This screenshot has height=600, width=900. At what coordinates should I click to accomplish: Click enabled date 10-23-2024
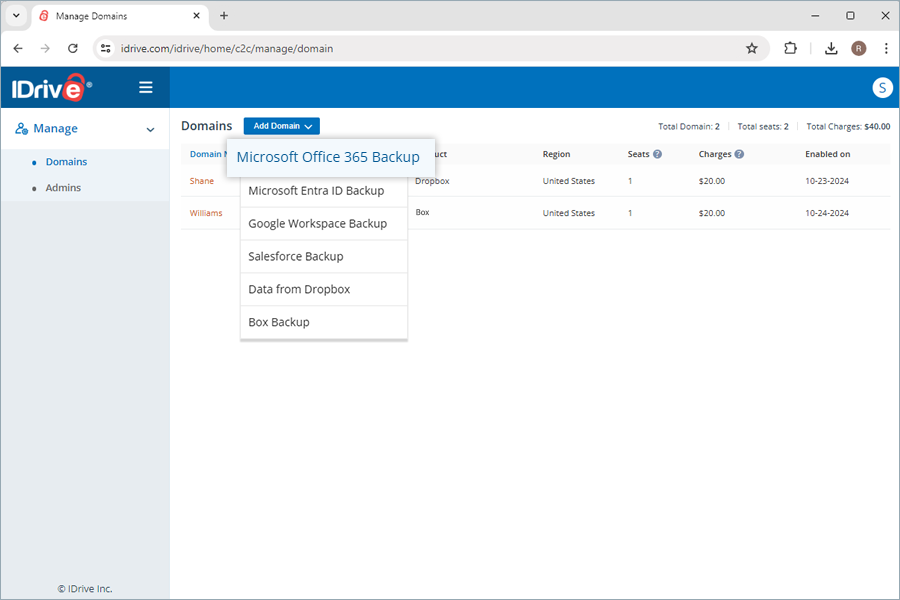click(827, 181)
